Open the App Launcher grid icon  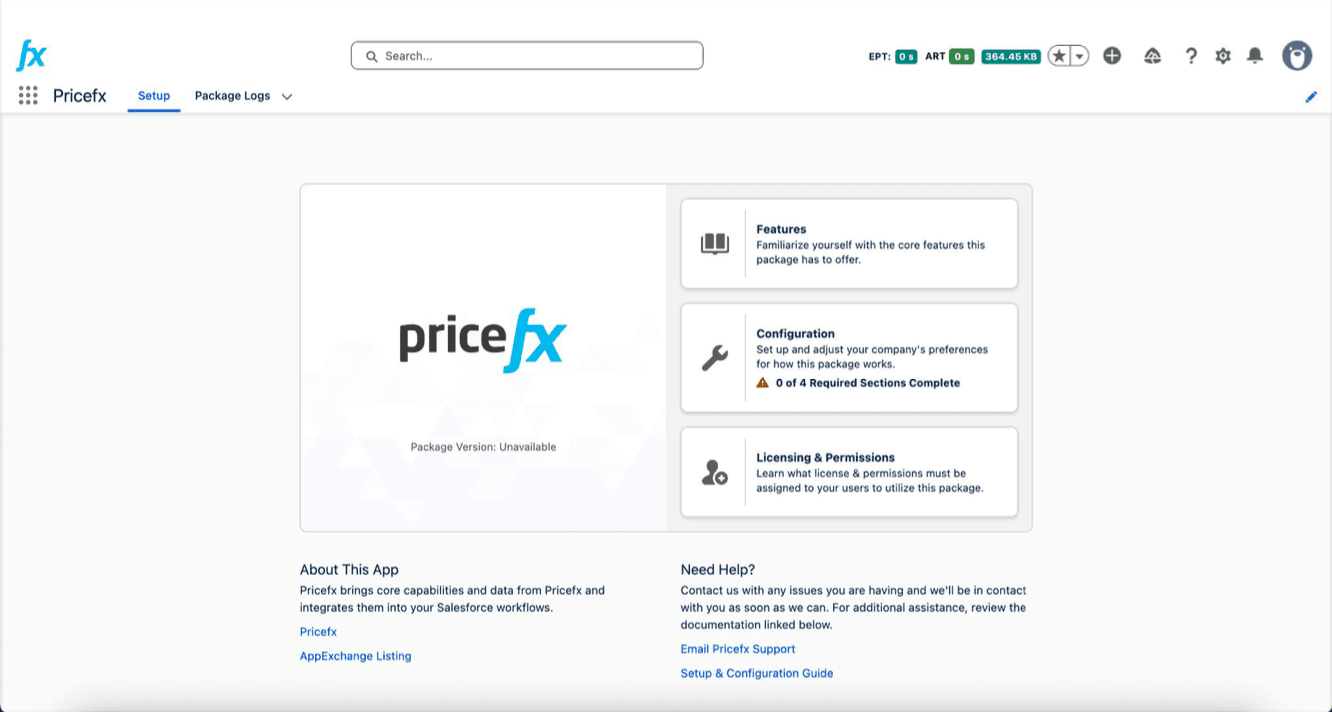(28, 96)
